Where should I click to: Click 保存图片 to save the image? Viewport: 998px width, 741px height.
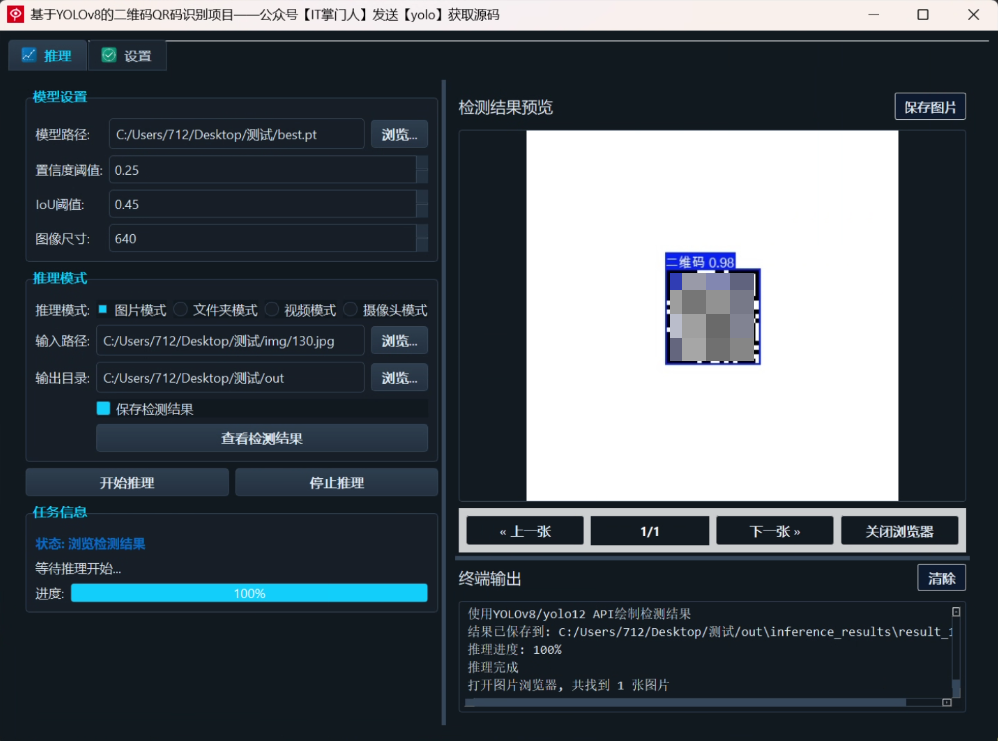point(929,106)
